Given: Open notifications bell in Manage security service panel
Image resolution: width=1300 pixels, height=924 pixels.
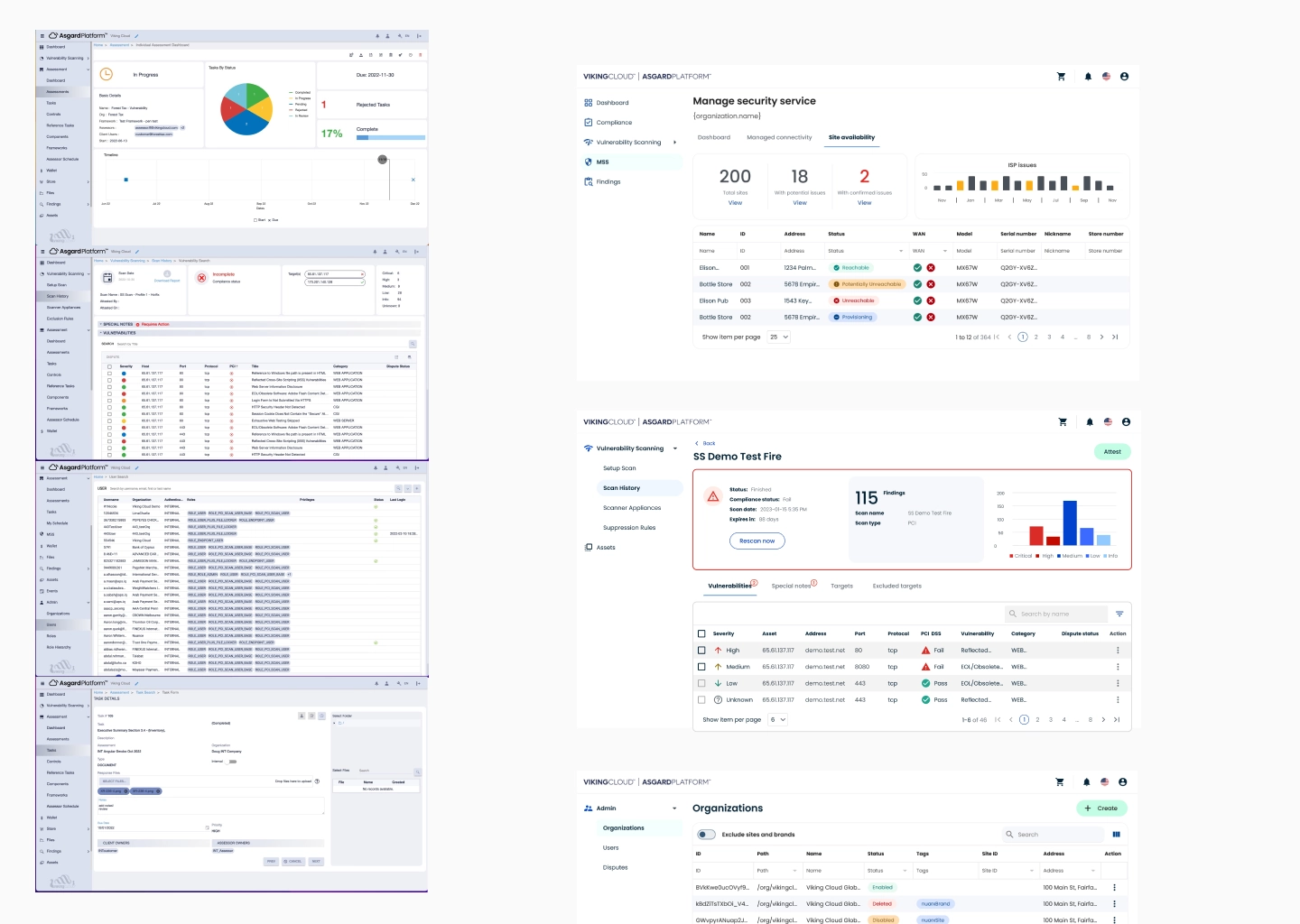Looking at the screenshot, I should (1088, 77).
